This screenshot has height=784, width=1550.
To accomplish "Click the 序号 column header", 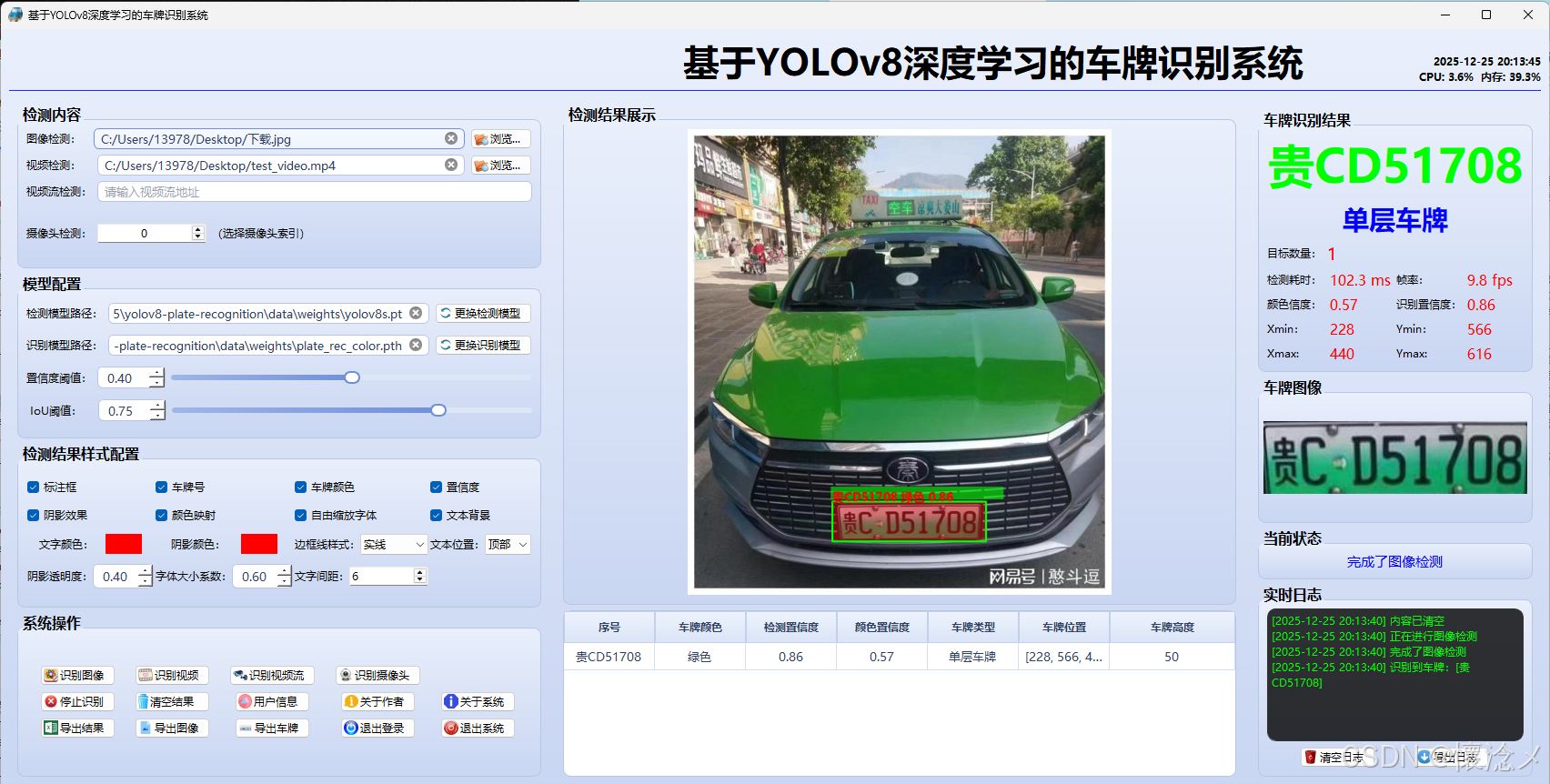I will click(x=609, y=628).
